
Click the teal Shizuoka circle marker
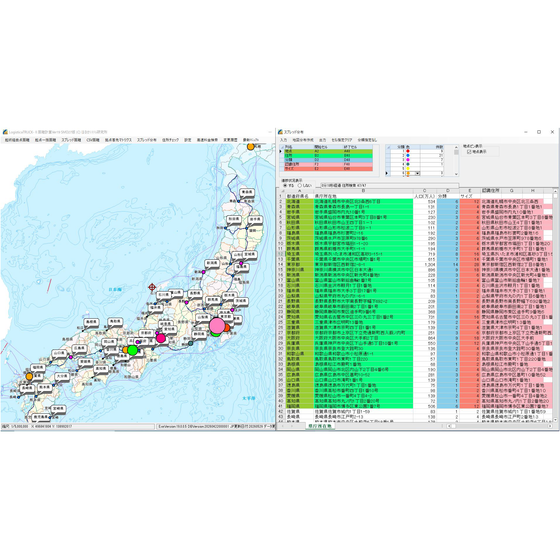pyautogui.click(x=190, y=343)
